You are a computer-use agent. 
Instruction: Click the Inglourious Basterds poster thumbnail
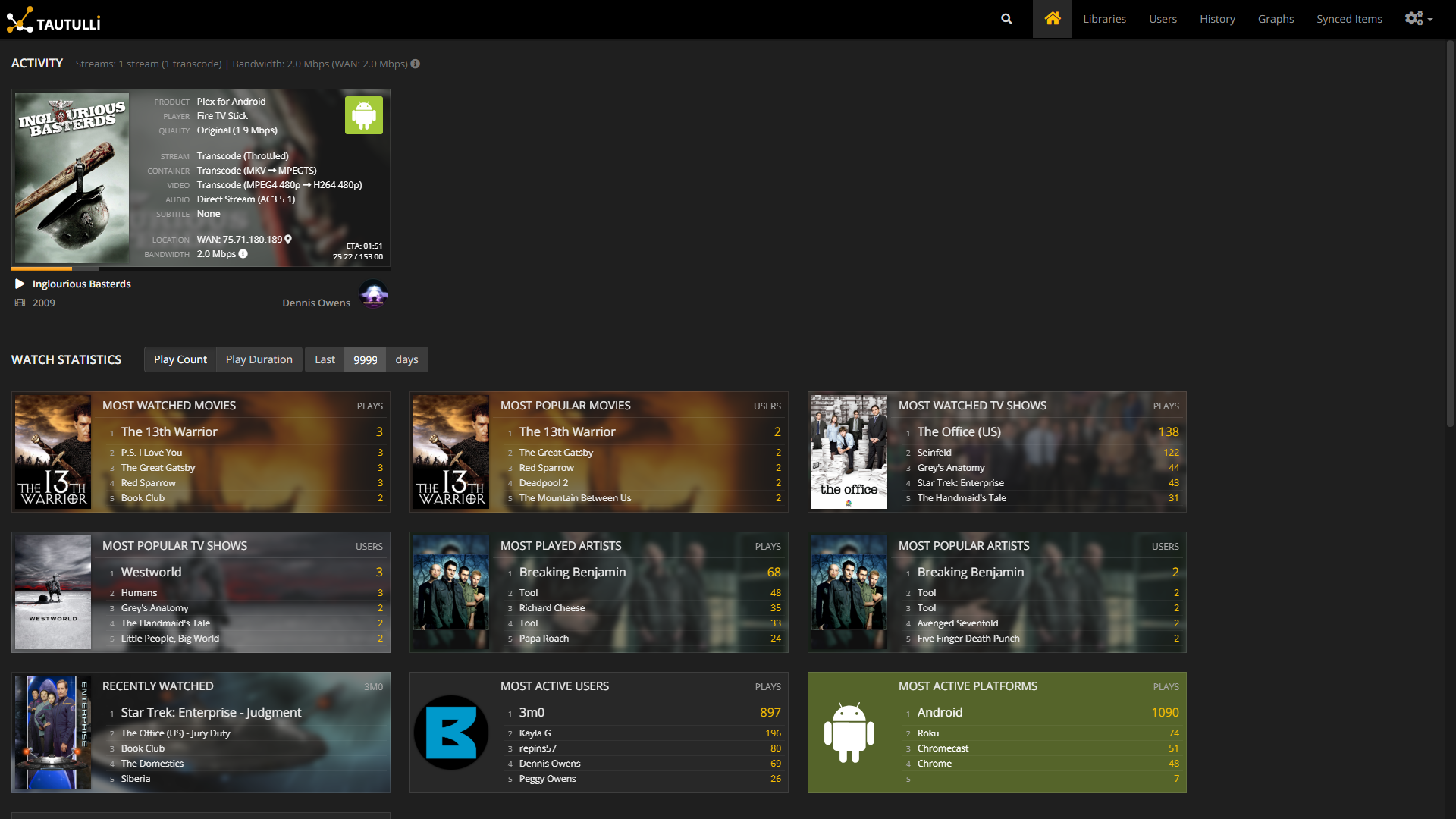pyautogui.click(x=72, y=178)
